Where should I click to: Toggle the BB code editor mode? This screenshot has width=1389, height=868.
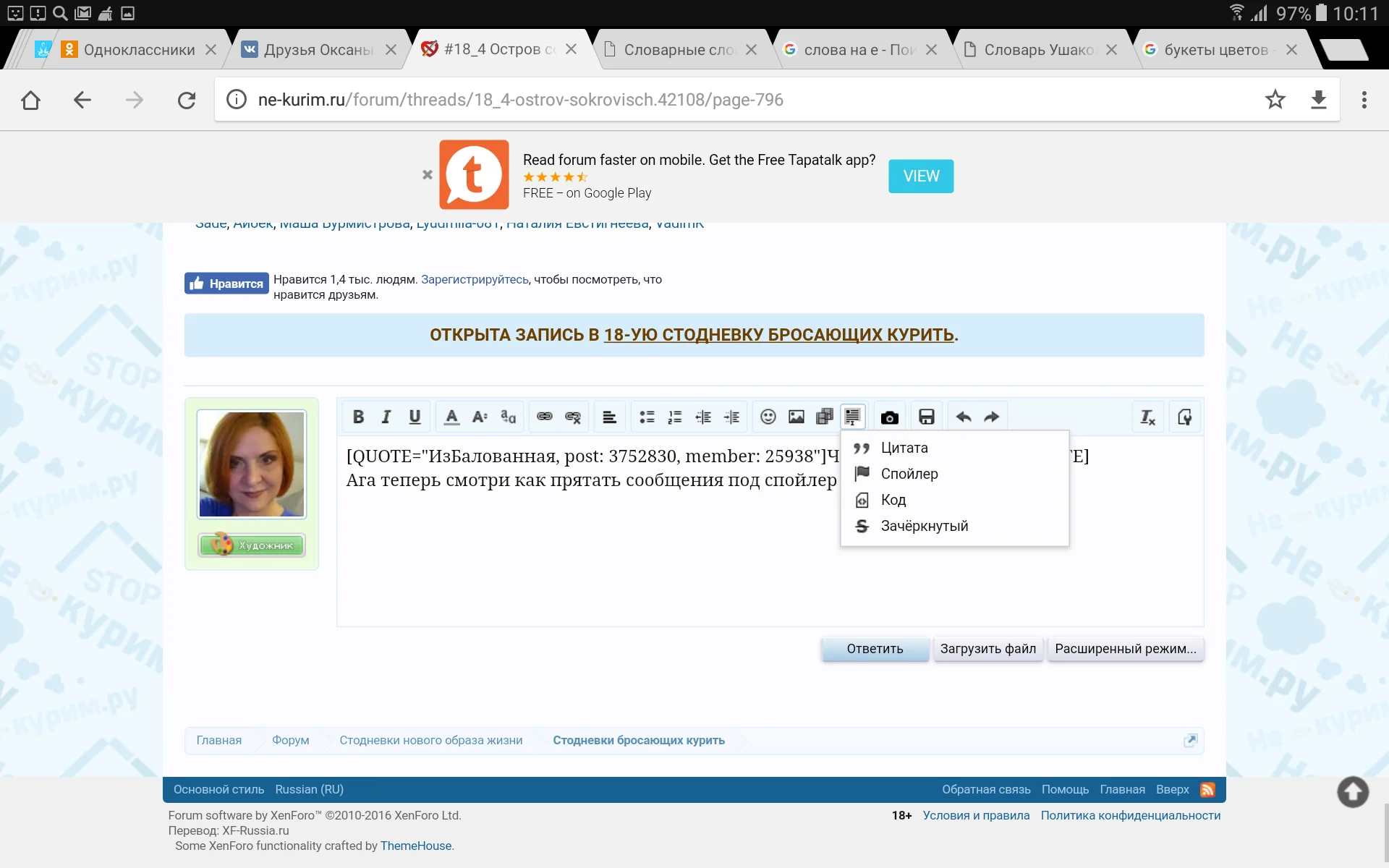point(1184,417)
